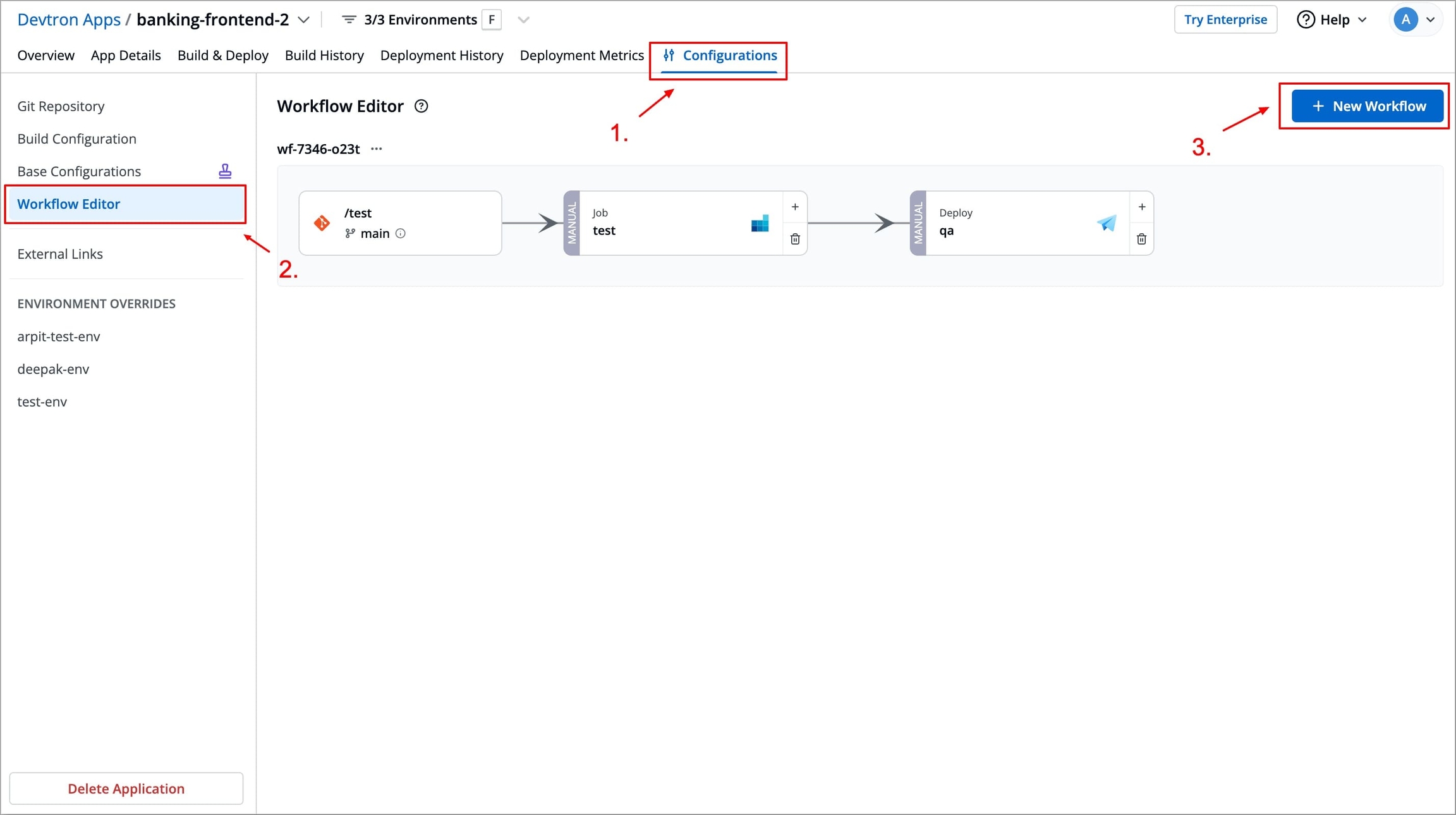Delete the Deploy qa node with the trash icon
Image resolution: width=1456 pixels, height=815 pixels.
click(1141, 239)
